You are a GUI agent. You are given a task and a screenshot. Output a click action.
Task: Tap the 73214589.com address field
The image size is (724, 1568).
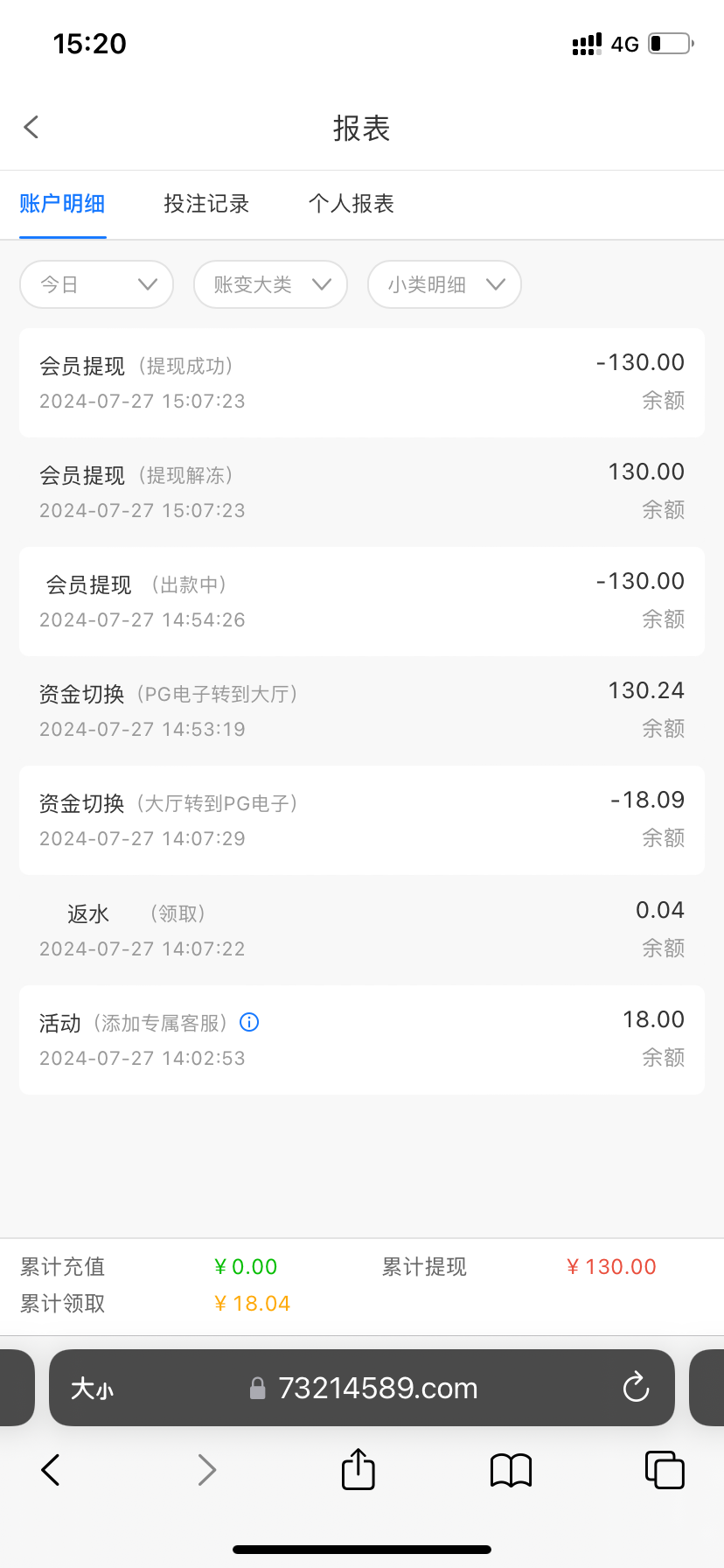click(376, 1389)
